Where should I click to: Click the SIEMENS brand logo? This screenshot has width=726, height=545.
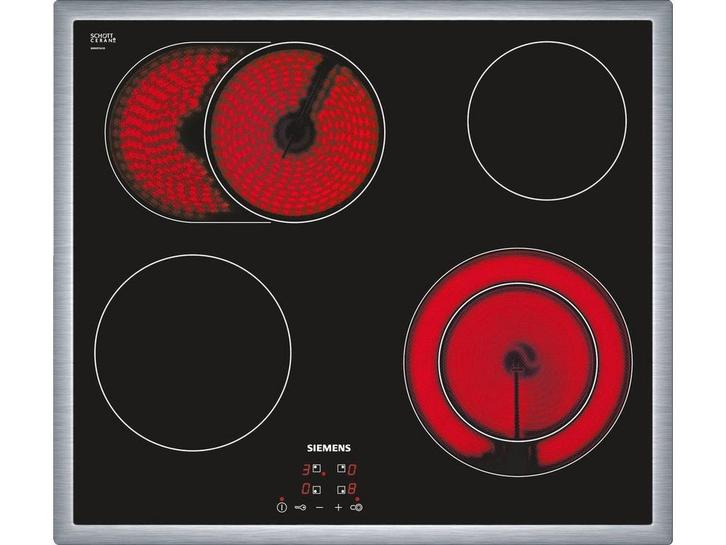[328, 449]
